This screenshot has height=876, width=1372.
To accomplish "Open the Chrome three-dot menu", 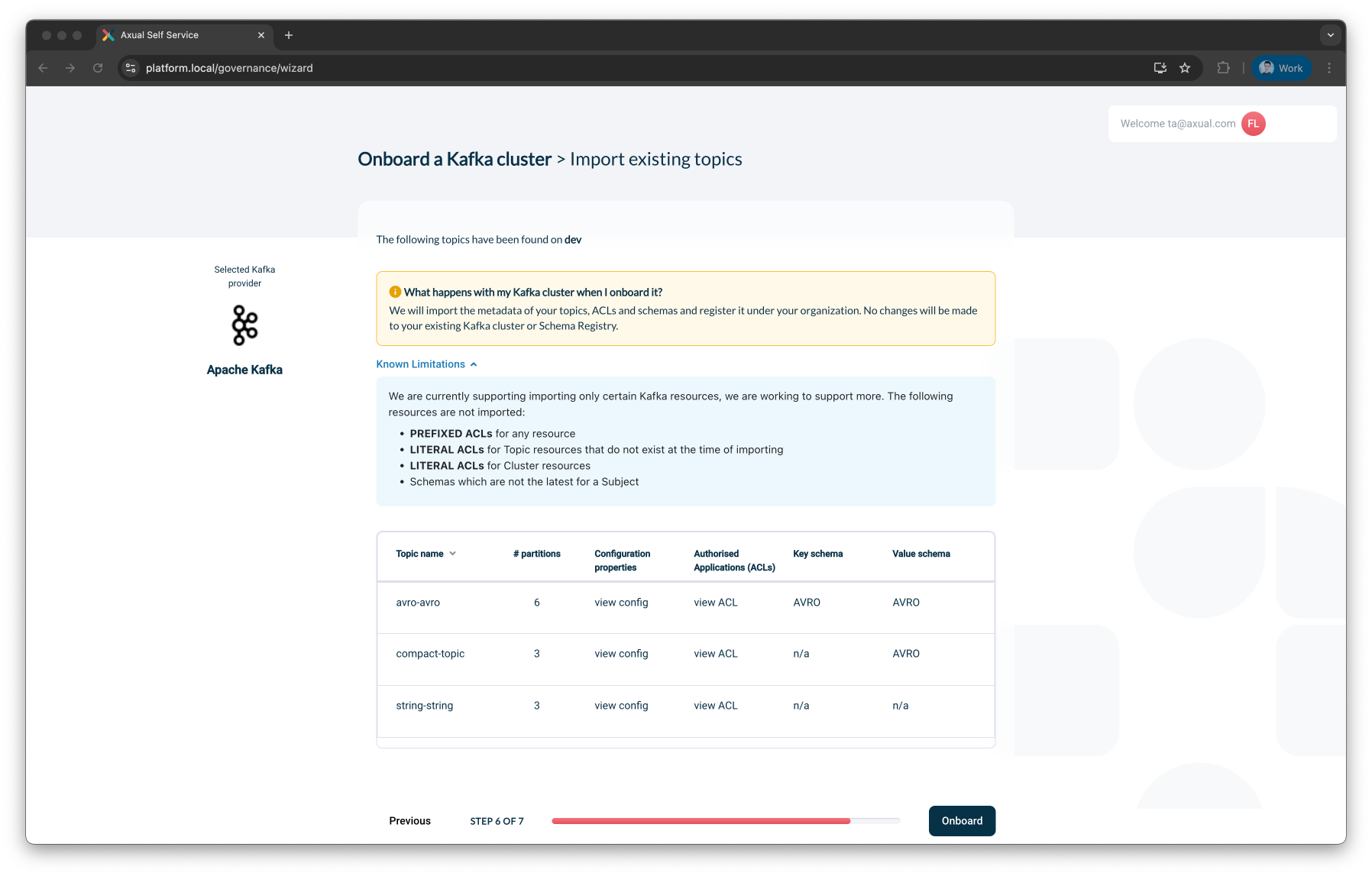I will 1329,68.
